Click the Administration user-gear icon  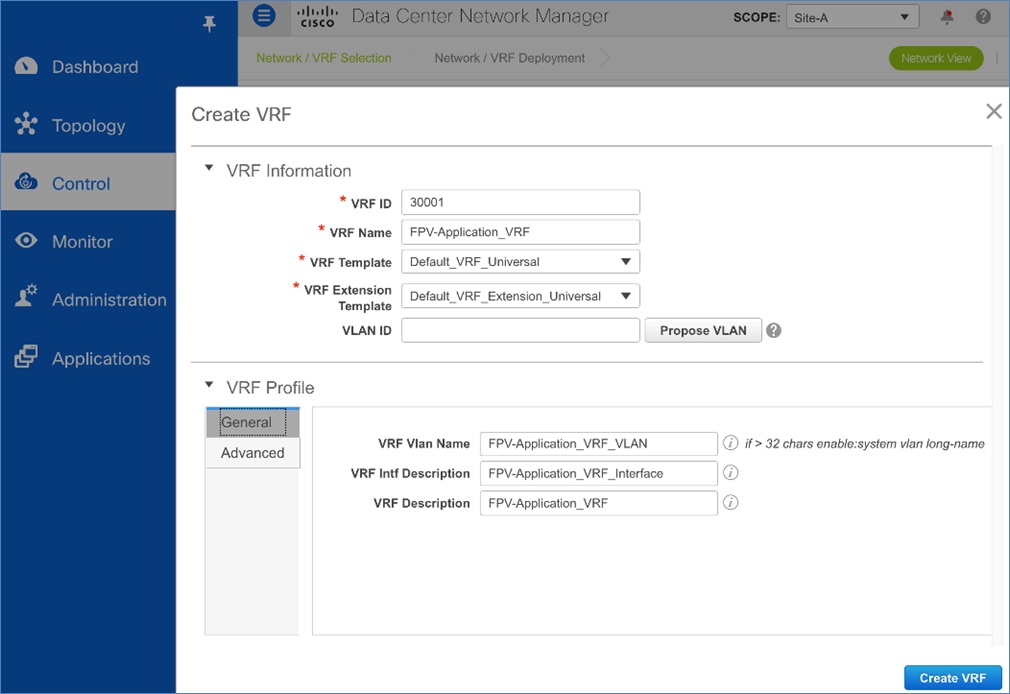click(26, 295)
